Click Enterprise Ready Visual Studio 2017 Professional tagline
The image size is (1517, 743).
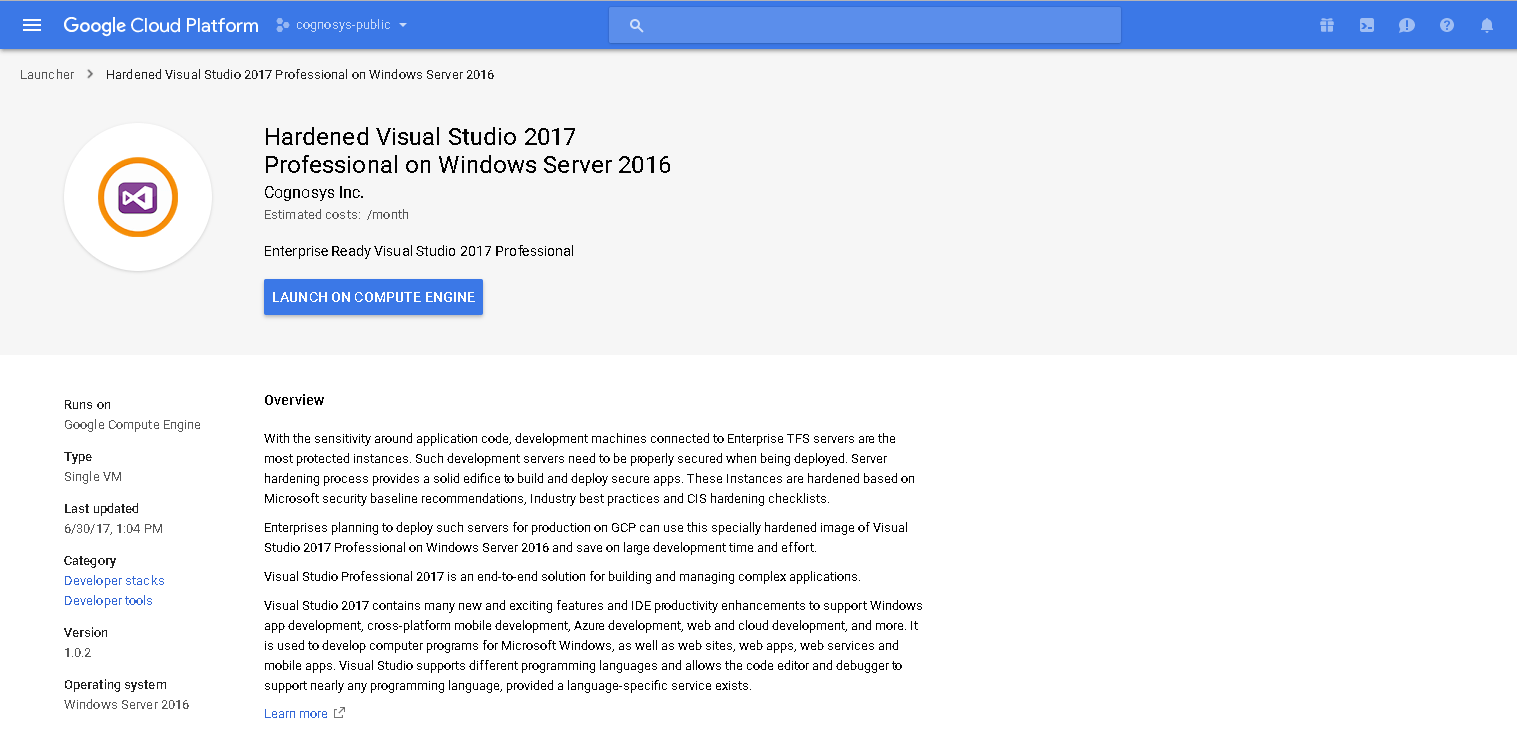click(419, 251)
